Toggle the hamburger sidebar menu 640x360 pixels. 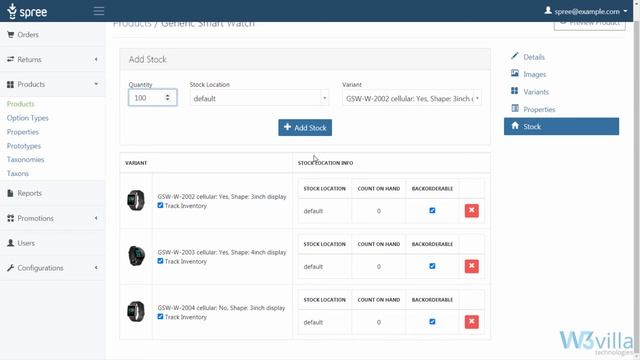[x=99, y=11]
